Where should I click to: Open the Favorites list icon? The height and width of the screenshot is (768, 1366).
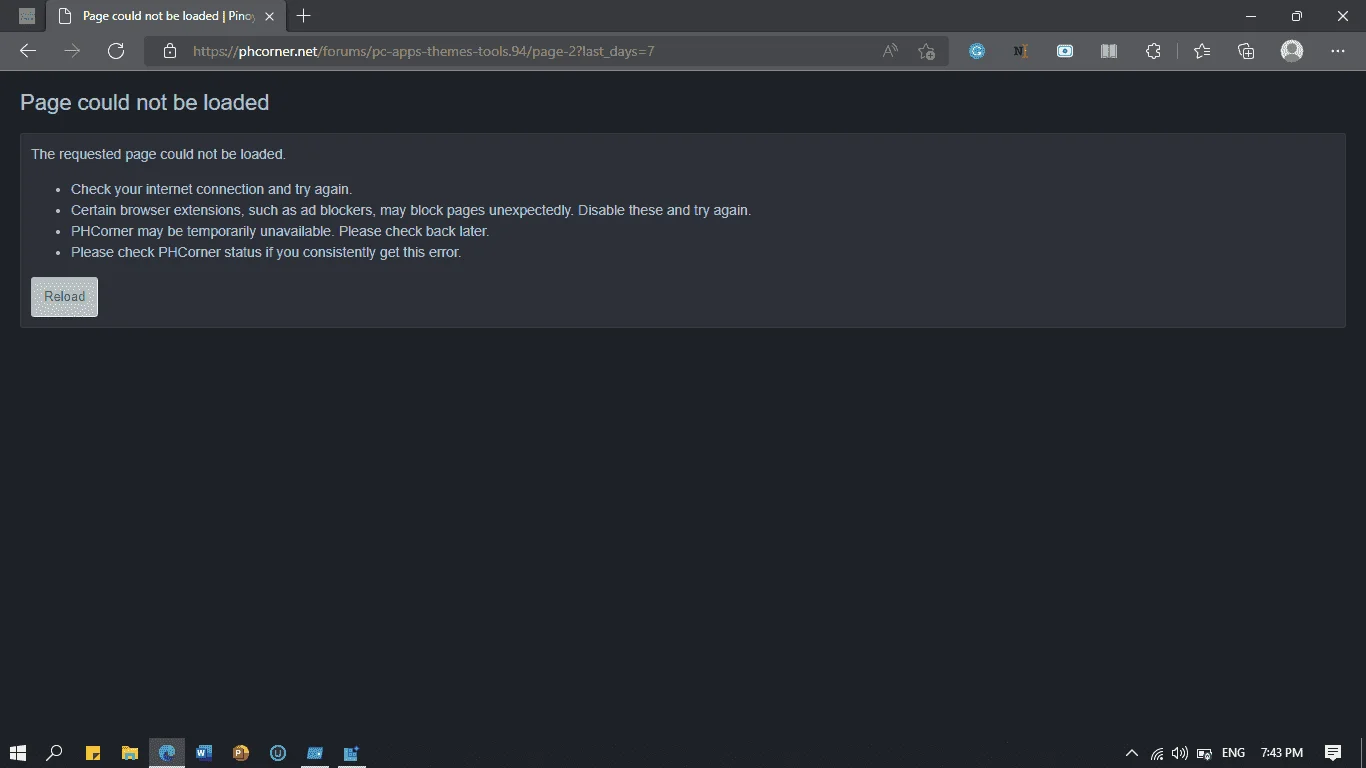(1202, 51)
